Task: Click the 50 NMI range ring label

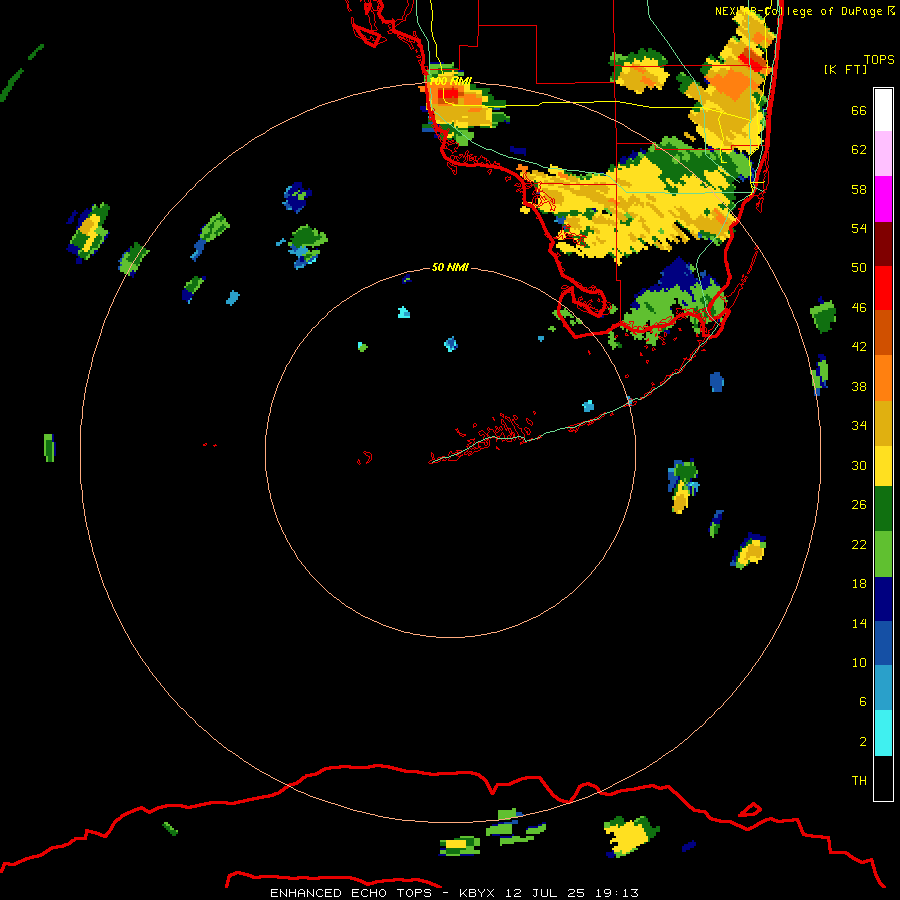Action: coord(450,267)
